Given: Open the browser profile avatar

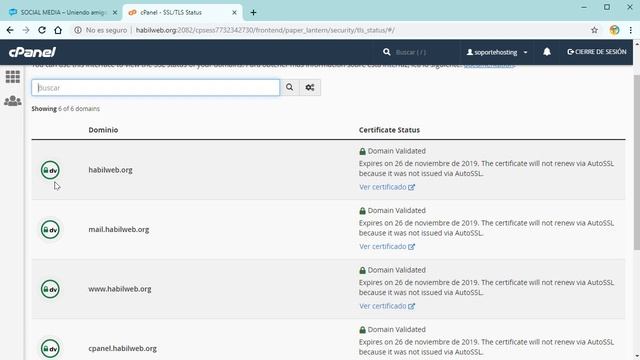Looking at the screenshot, I should point(614,30).
